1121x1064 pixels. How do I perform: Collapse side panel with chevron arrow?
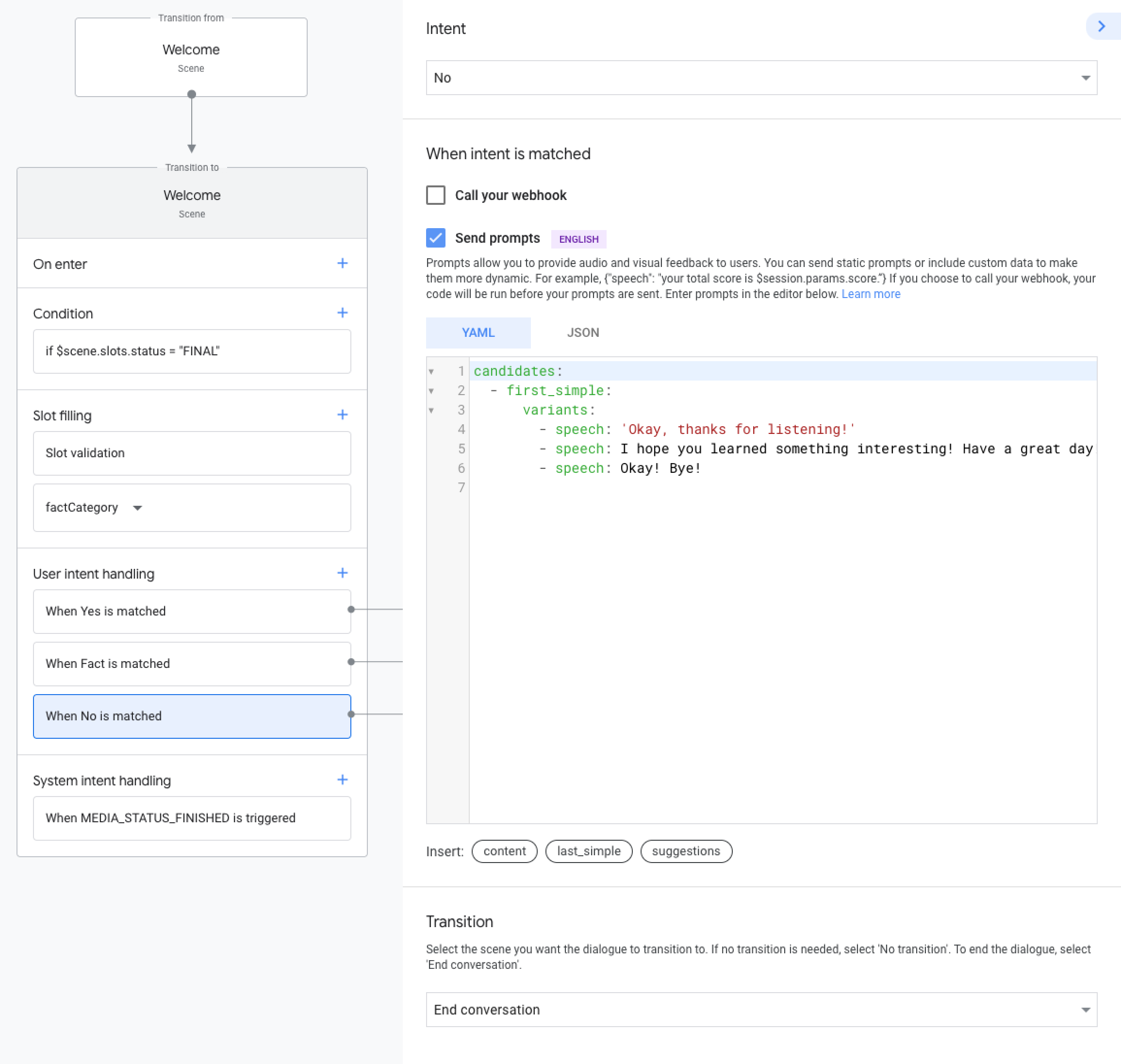[1101, 27]
